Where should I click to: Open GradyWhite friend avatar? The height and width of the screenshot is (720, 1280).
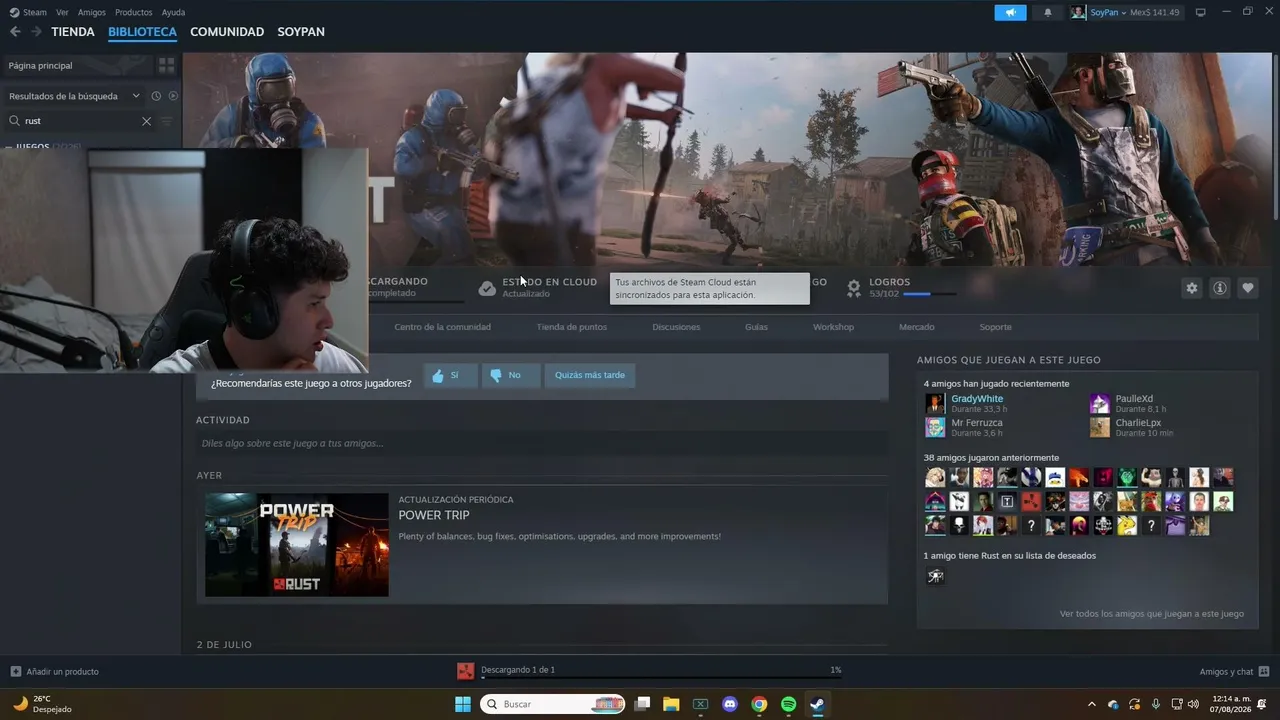click(935, 403)
